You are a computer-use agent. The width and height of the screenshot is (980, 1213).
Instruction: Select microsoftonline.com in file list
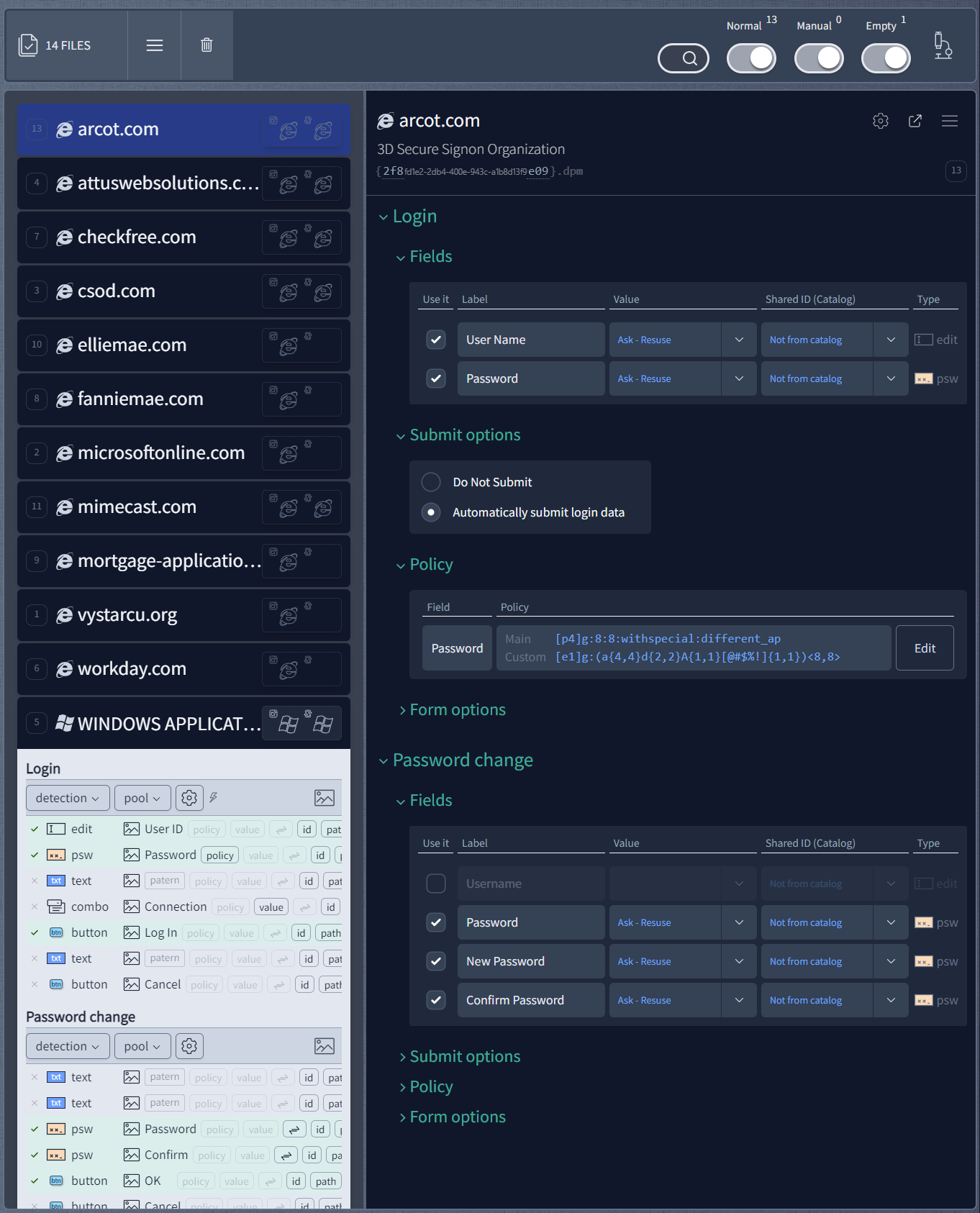point(183,453)
